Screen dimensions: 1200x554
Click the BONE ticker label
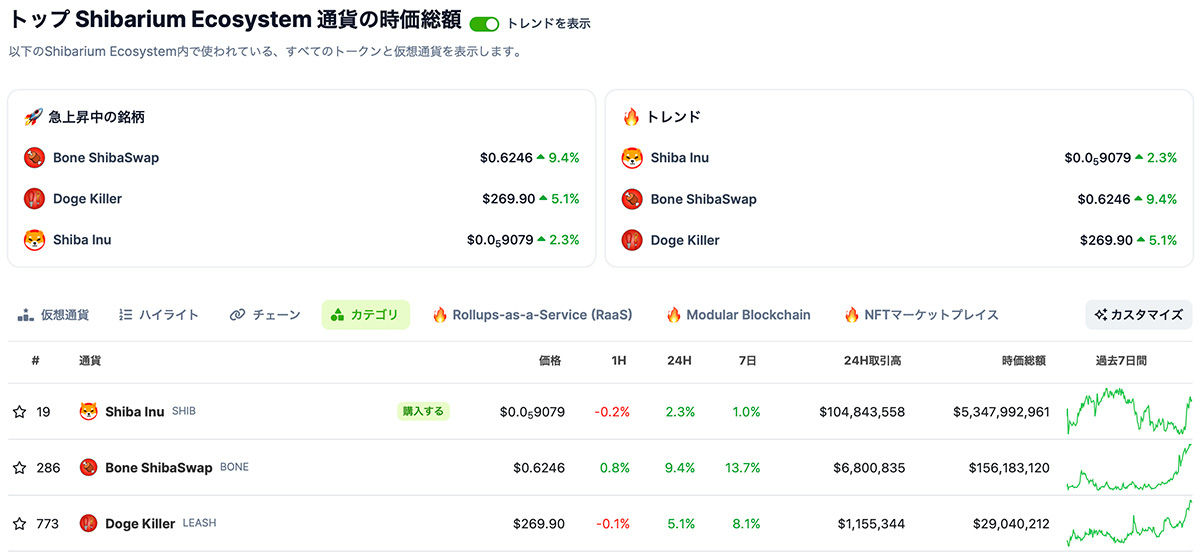pos(234,467)
